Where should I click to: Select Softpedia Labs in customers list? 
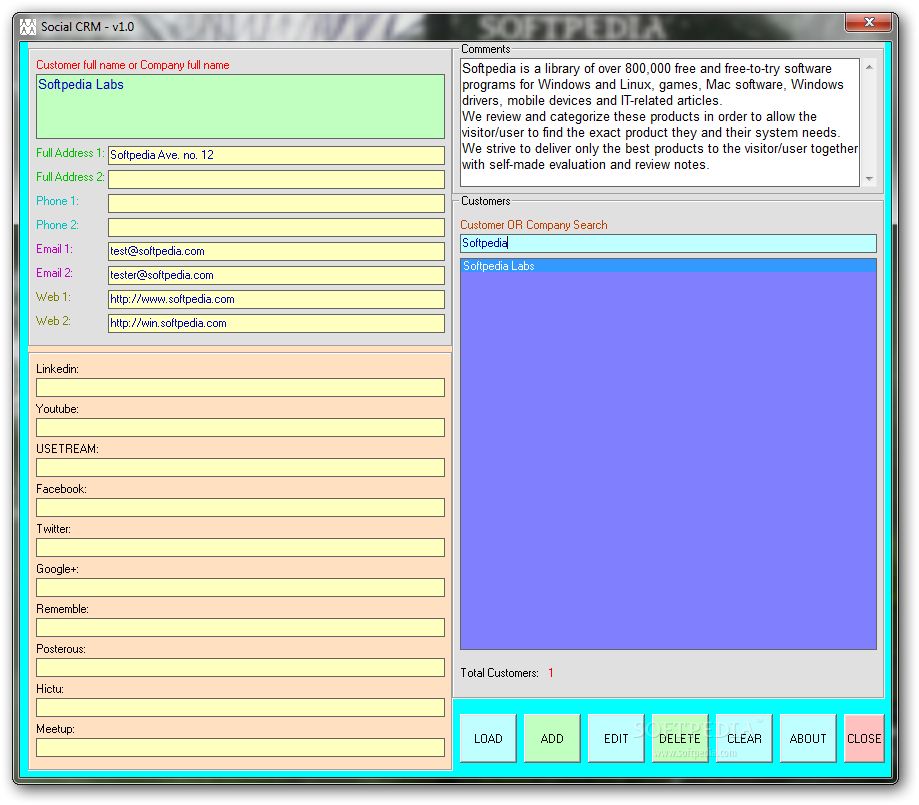click(668, 266)
